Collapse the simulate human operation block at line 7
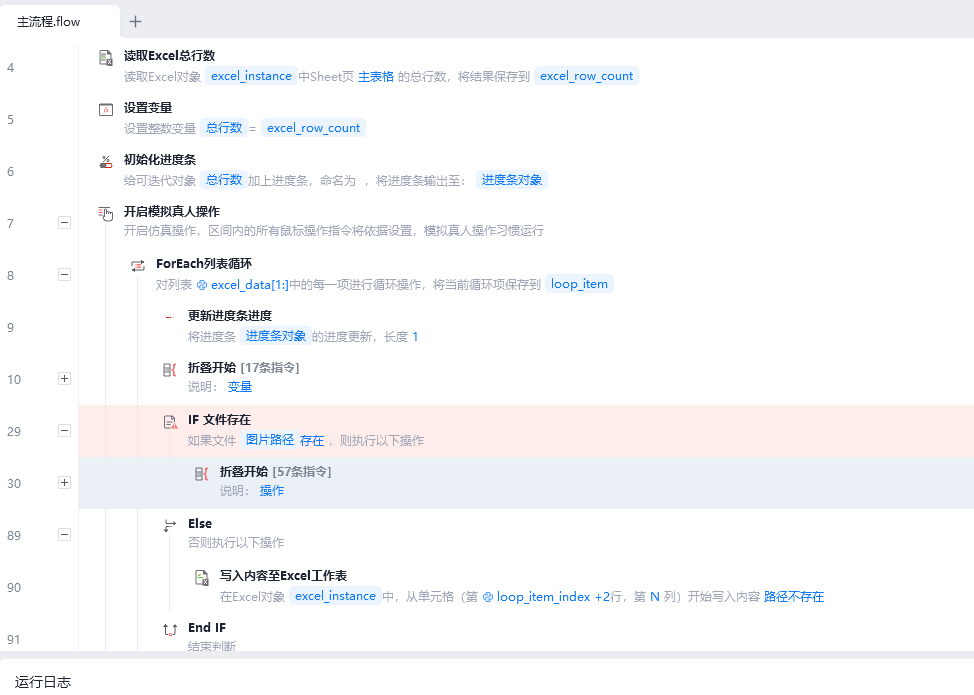The image size is (974, 695). pos(64,223)
